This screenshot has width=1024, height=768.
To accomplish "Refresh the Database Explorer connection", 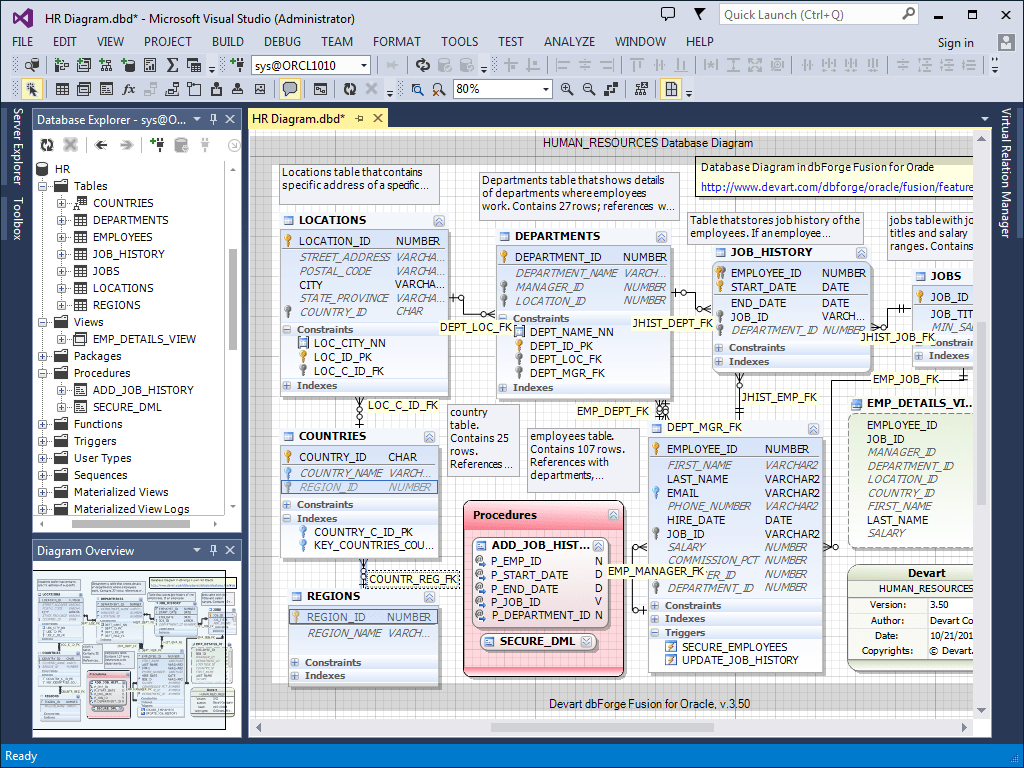I will click(x=48, y=145).
